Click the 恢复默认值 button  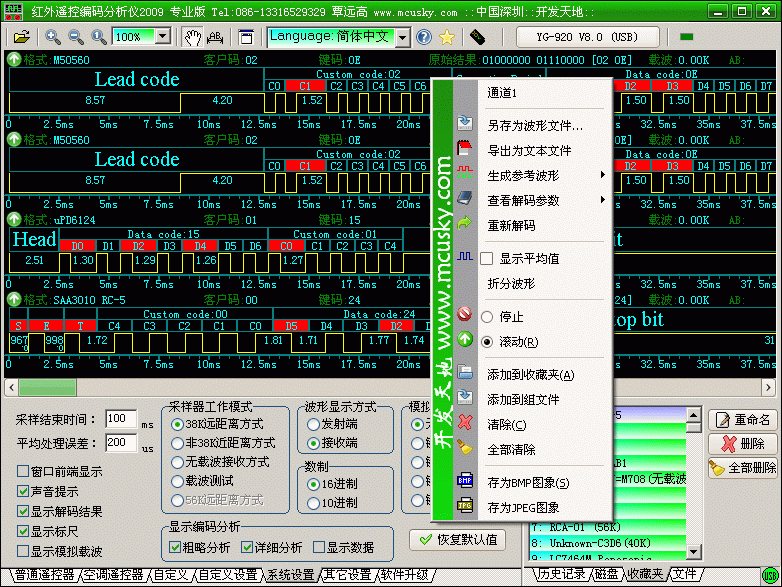455,539
